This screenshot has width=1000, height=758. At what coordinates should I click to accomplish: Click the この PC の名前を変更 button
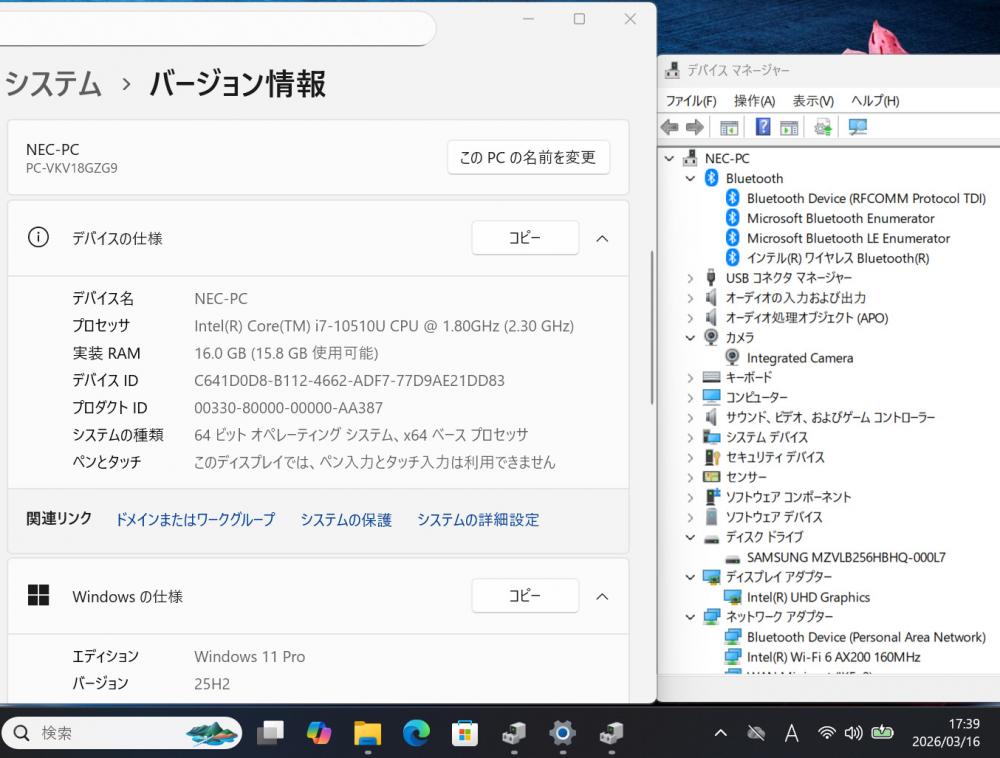click(x=528, y=157)
